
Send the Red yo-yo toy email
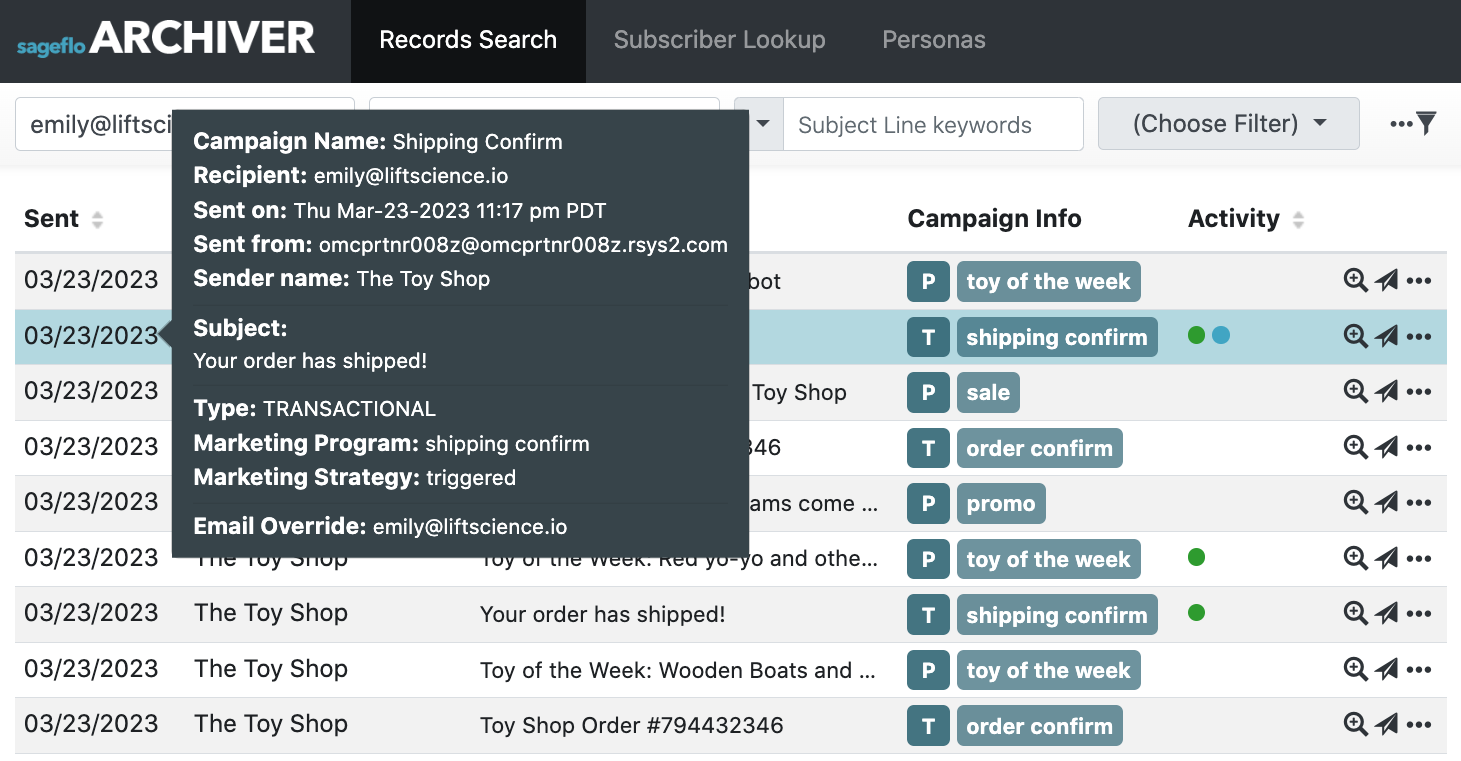coord(1386,558)
